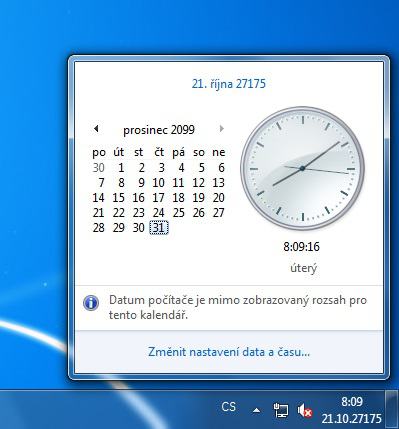This screenshot has height=429, width=399.
Task: Select day 13 in the calendar
Action: point(219,183)
